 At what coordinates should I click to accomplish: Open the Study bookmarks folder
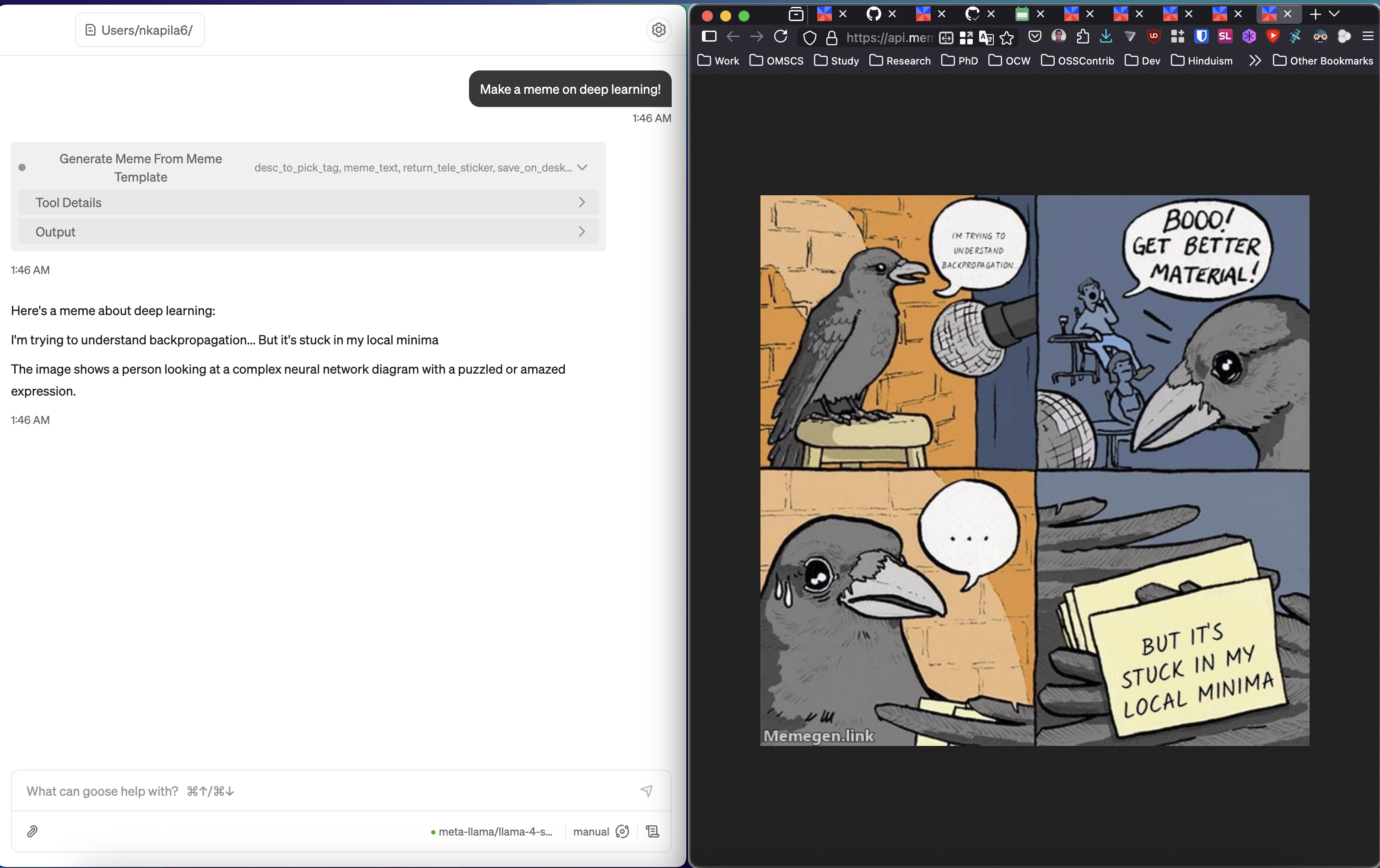point(837,61)
